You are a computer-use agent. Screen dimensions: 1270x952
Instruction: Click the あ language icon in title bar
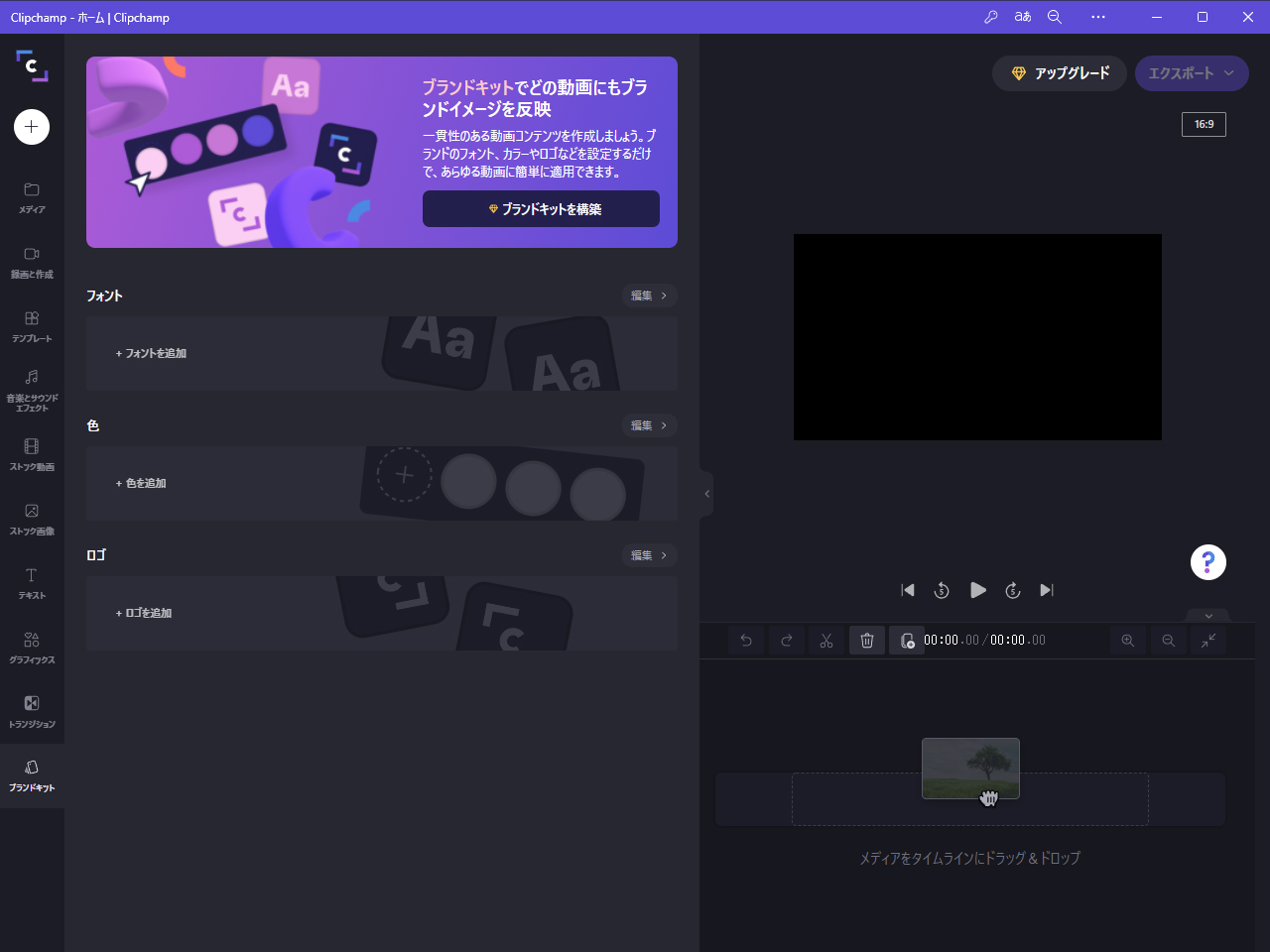(1023, 17)
